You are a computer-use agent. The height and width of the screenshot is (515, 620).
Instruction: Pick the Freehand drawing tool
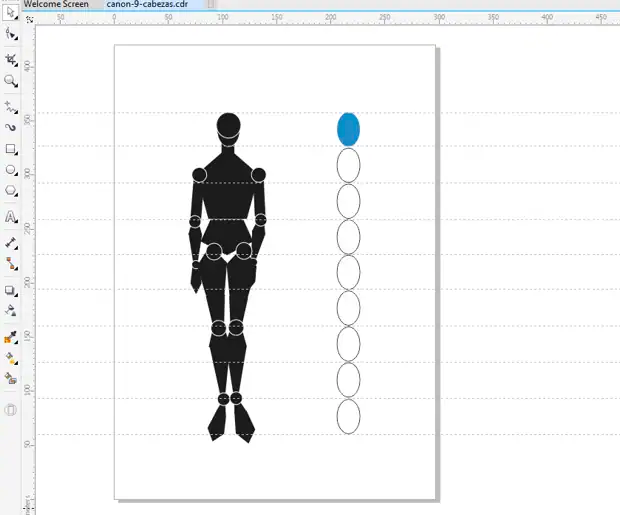[11, 106]
